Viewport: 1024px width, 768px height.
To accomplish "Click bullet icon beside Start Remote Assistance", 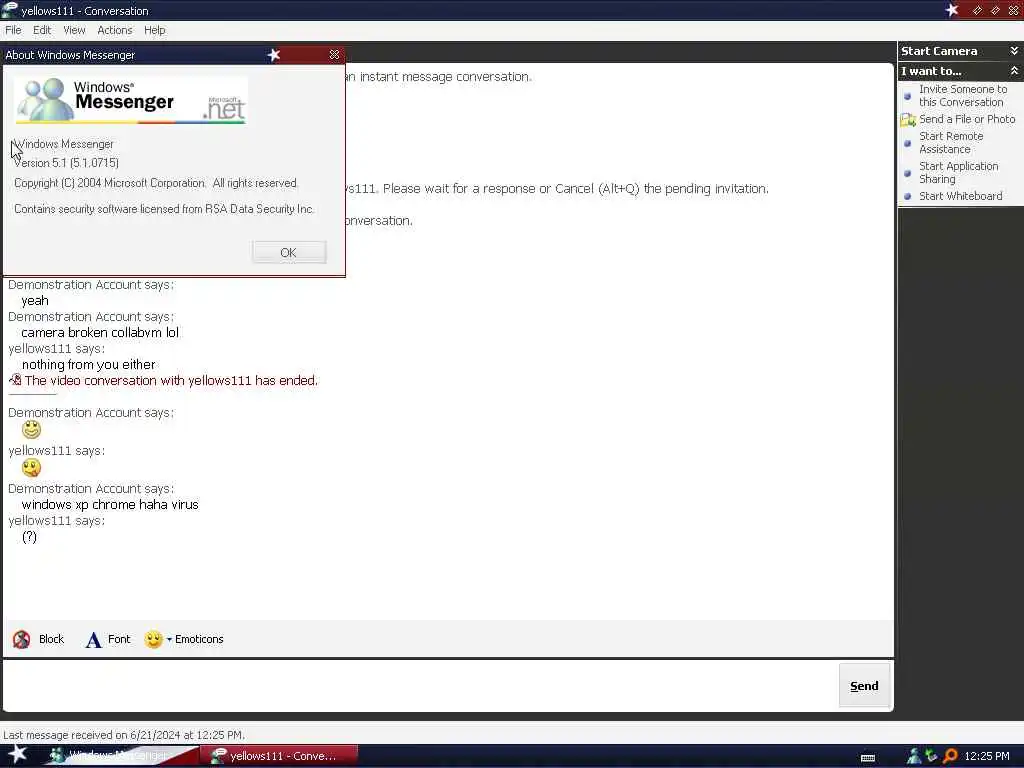I will point(907,143).
